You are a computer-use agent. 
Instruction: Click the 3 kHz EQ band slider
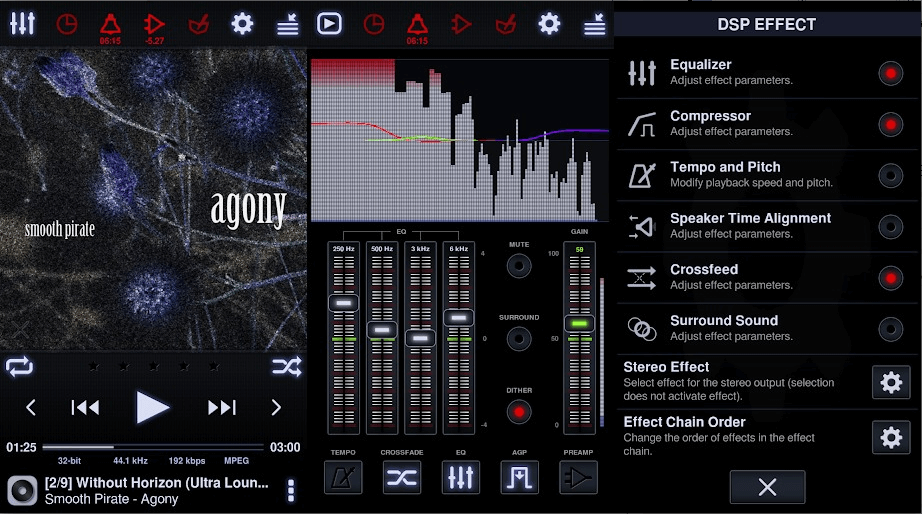(x=420, y=338)
